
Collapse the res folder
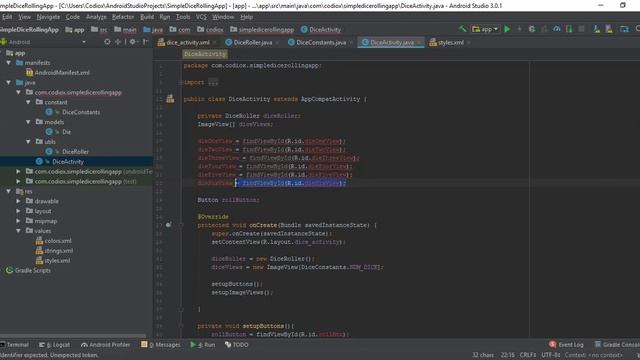(x=9, y=191)
